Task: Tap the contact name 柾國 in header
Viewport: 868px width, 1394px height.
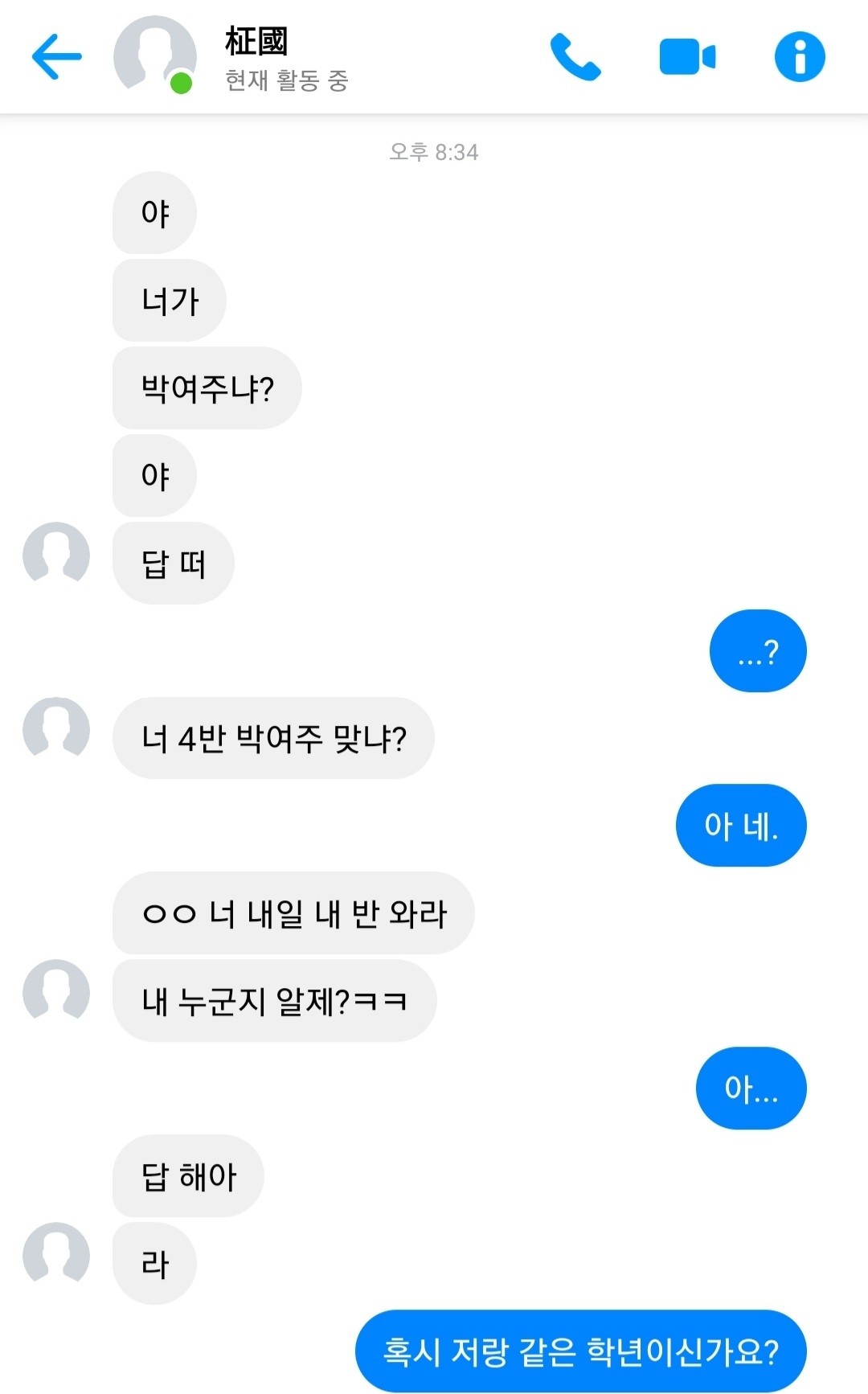Action: pos(256,41)
